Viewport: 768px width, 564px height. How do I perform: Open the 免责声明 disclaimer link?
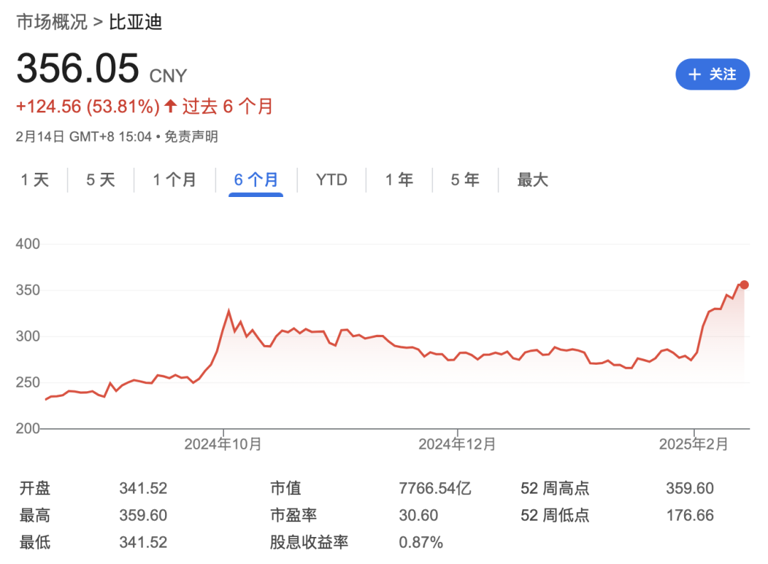click(191, 136)
